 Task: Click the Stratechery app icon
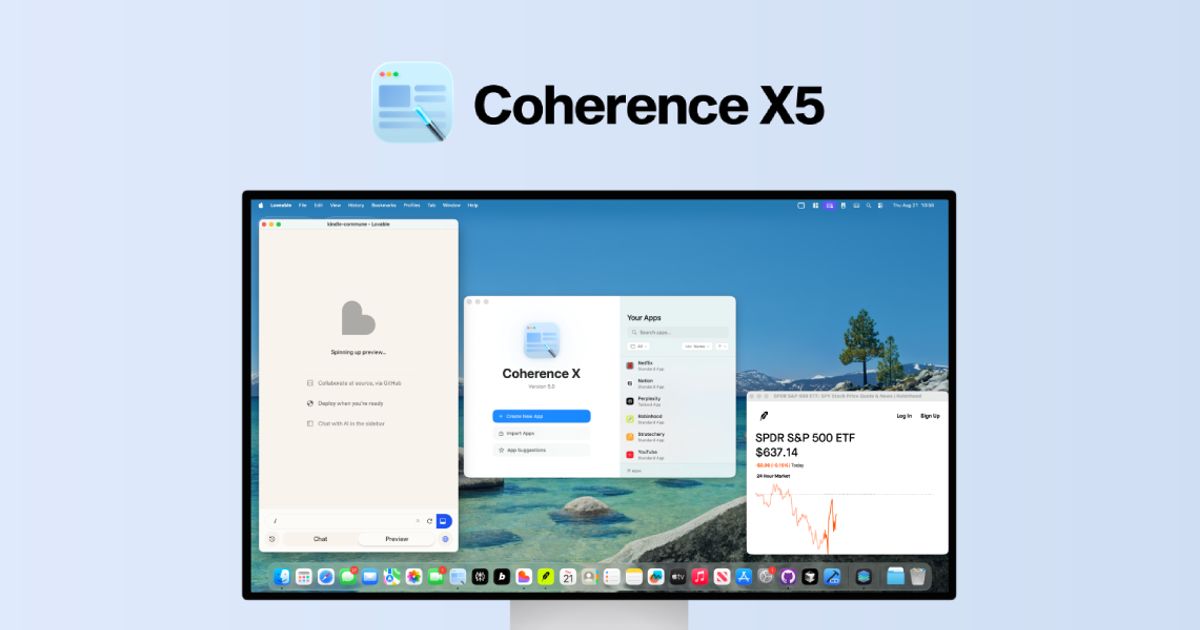point(630,436)
